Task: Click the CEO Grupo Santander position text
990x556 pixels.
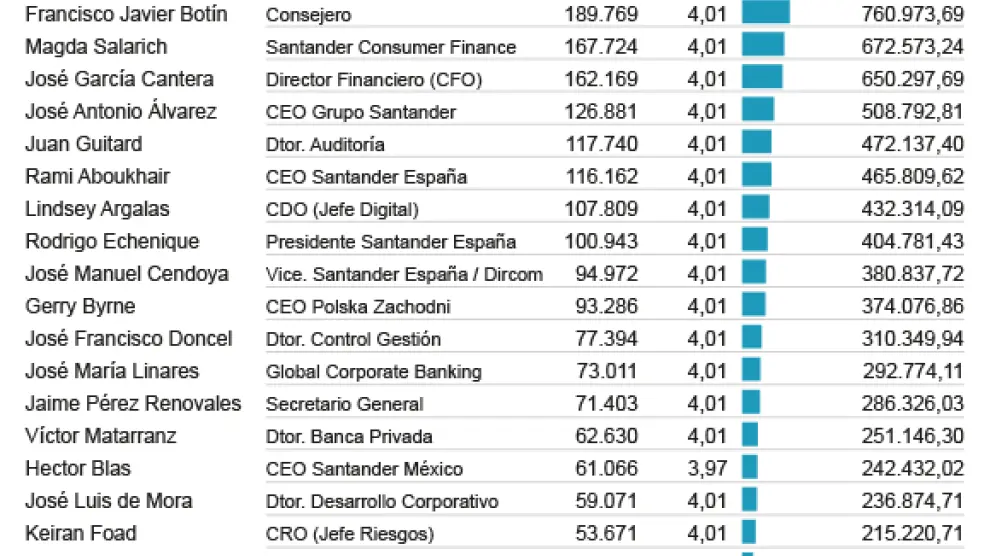Action: (361, 112)
